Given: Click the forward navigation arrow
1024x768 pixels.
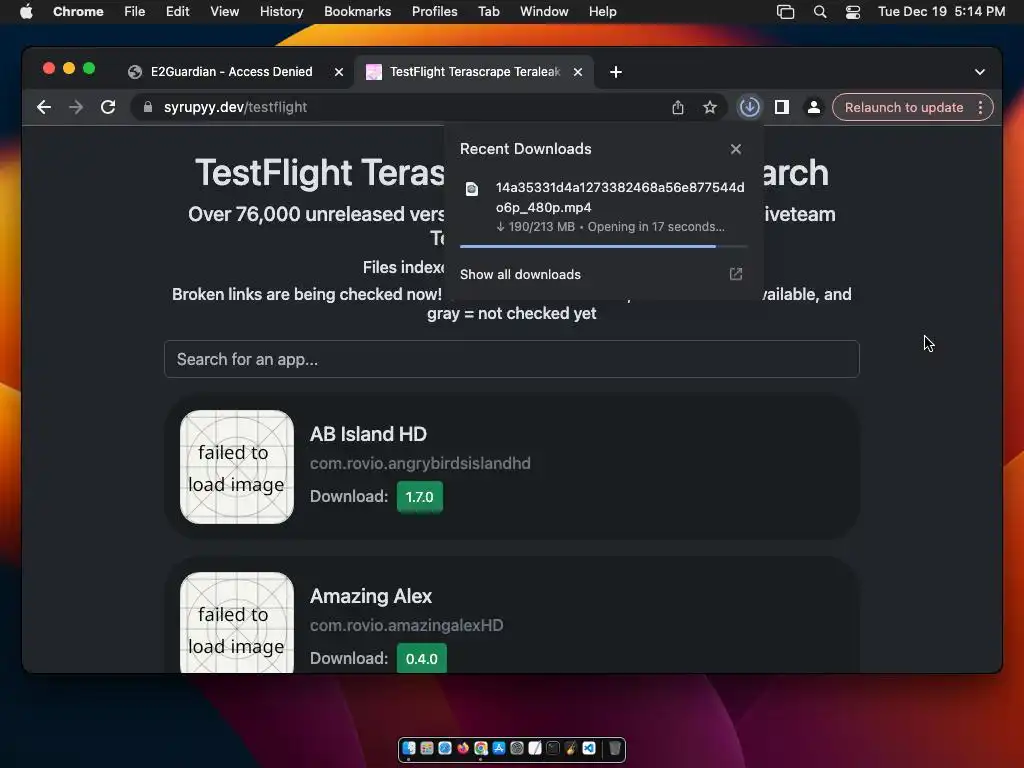Looking at the screenshot, I should (x=76, y=107).
